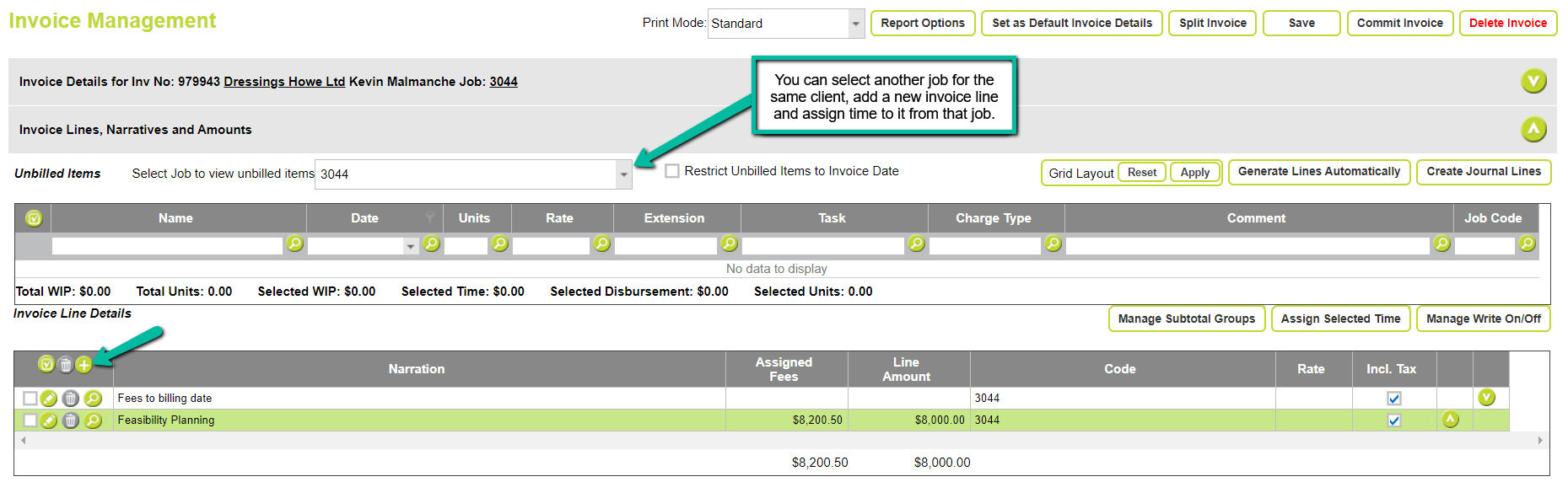Click the Delete Invoice button

tap(1508, 23)
